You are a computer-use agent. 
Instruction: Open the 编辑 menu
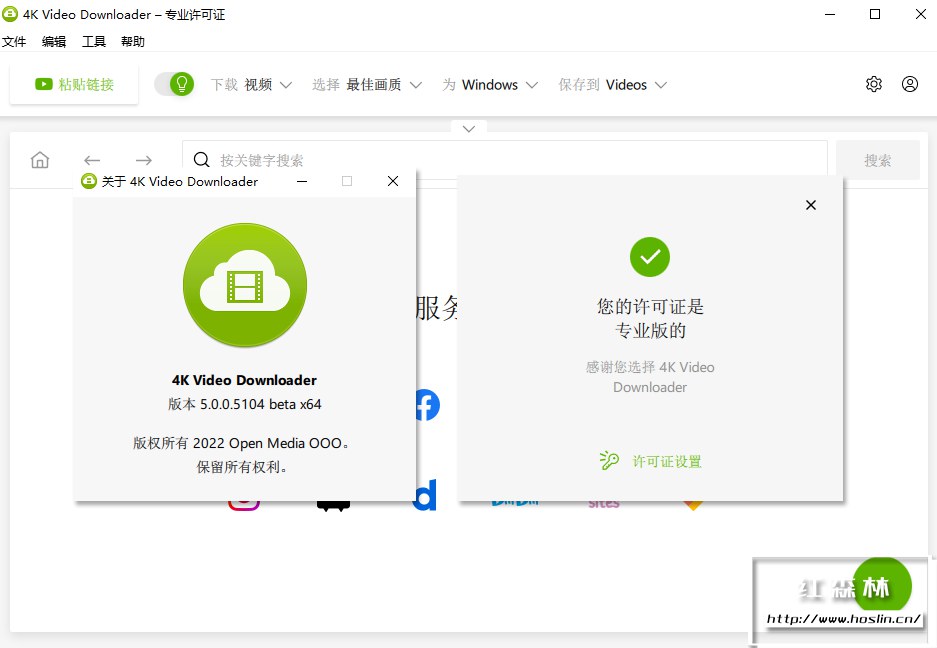click(x=54, y=41)
